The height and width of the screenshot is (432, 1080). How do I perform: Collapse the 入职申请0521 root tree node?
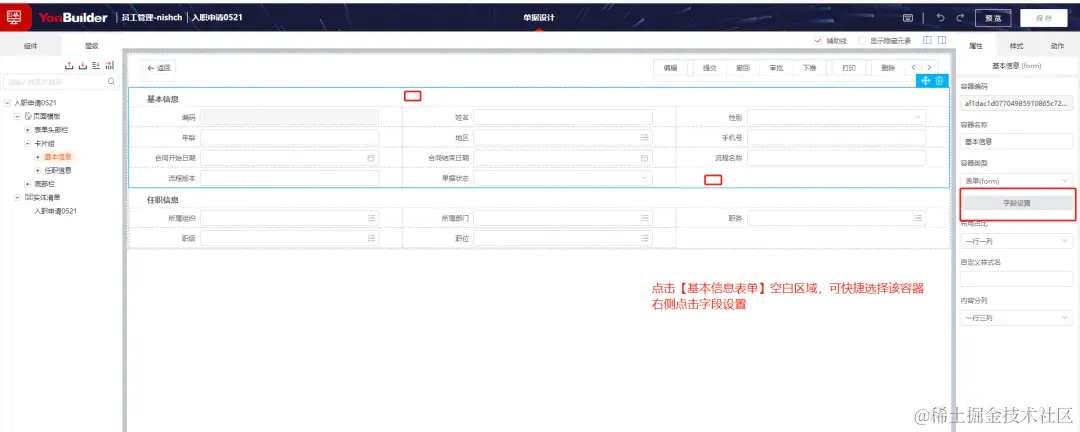click(7, 103)
